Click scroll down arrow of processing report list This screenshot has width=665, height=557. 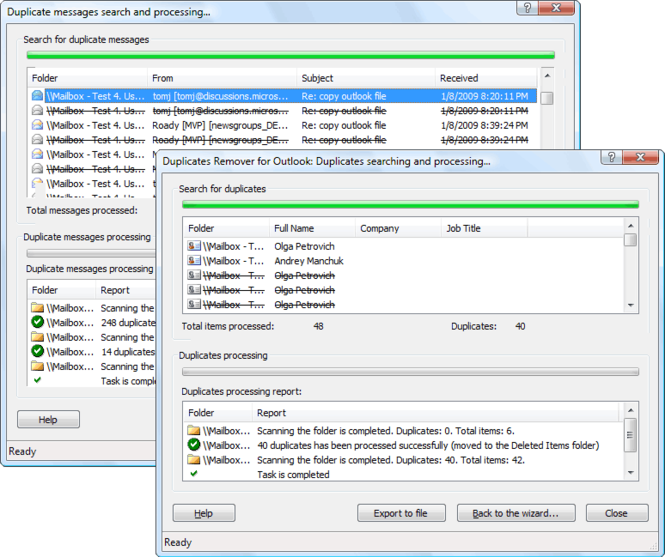click(x=631, y=472)
